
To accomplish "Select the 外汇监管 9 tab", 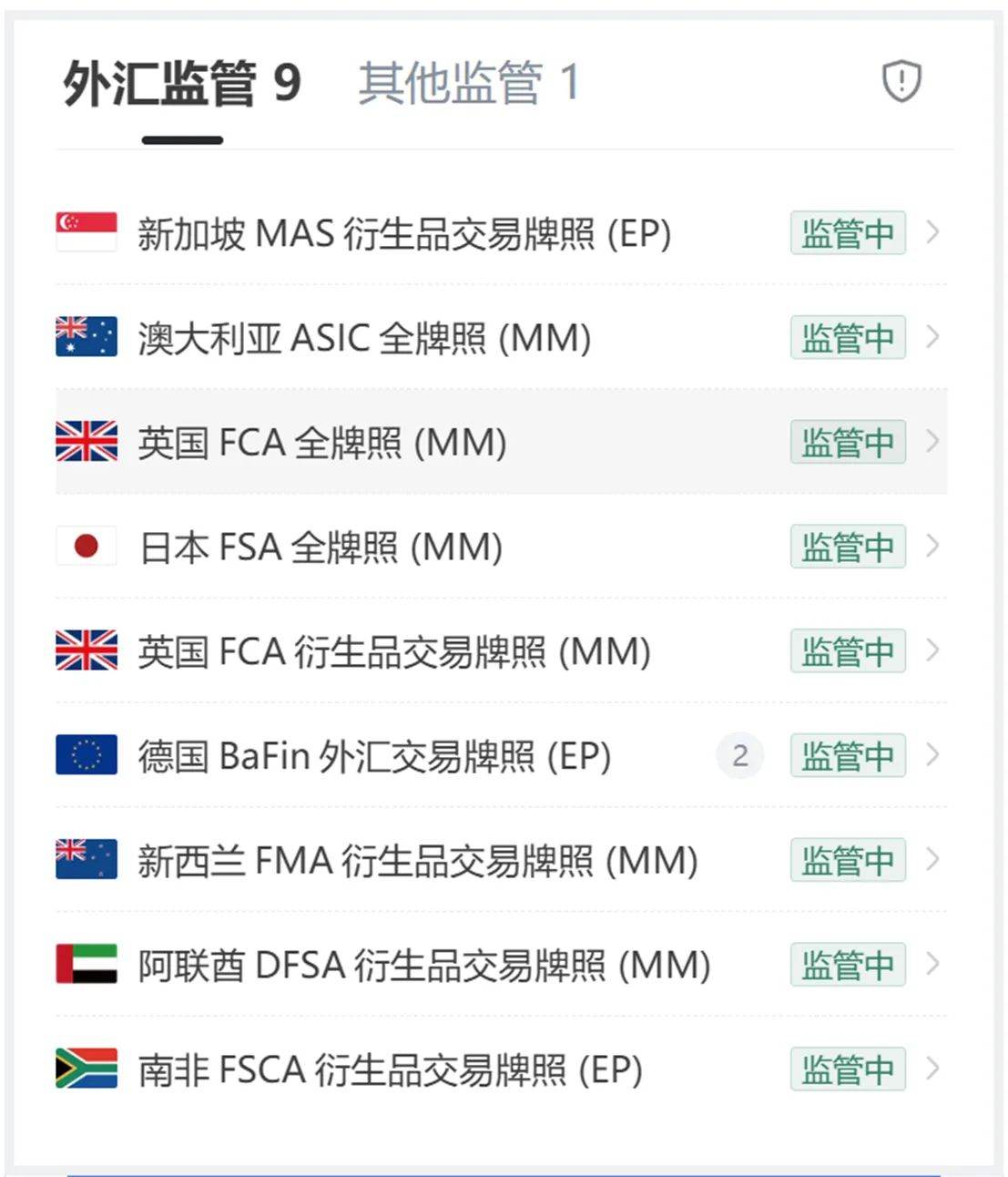I will point(182,83).
